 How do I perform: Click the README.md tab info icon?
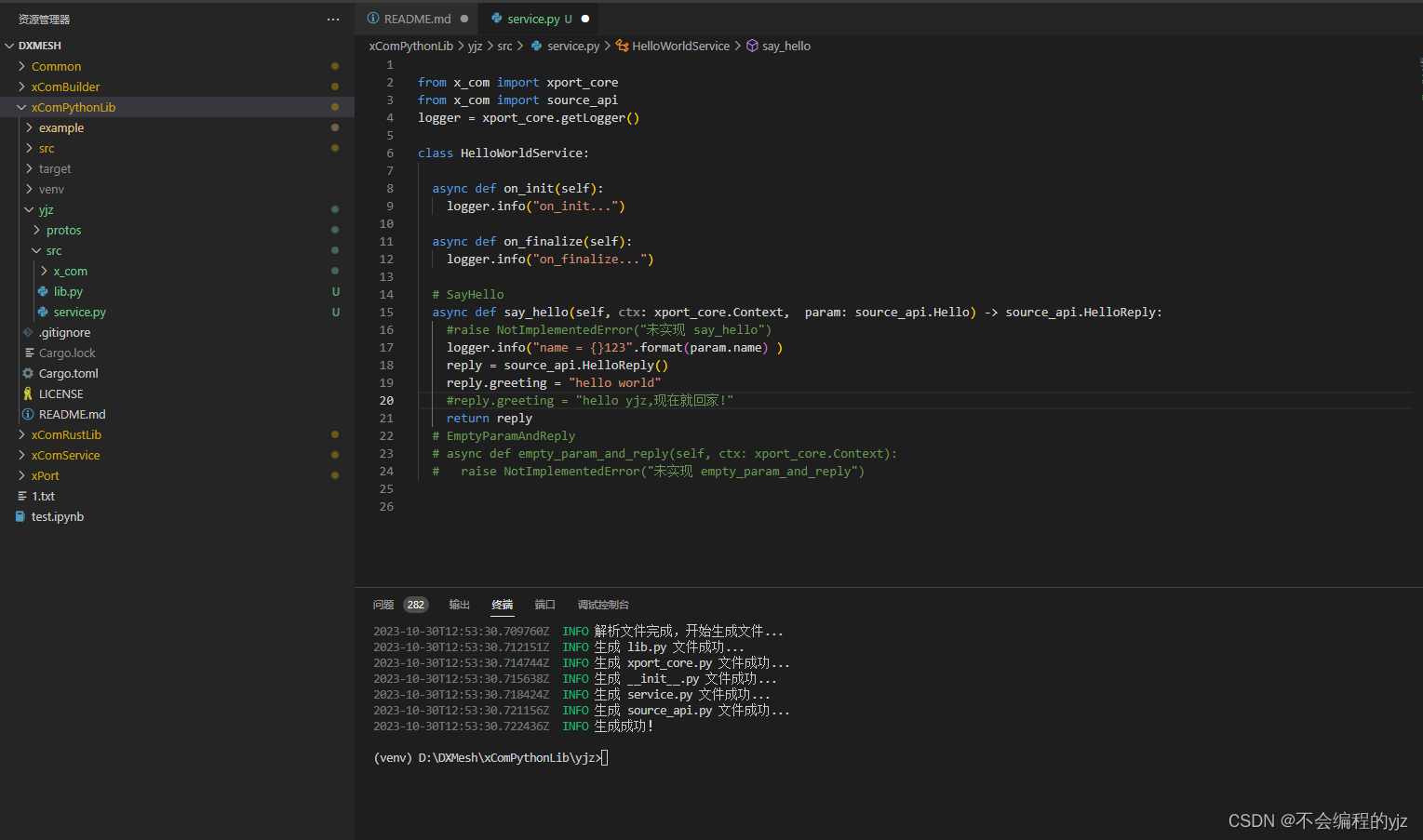coord(373,19)
